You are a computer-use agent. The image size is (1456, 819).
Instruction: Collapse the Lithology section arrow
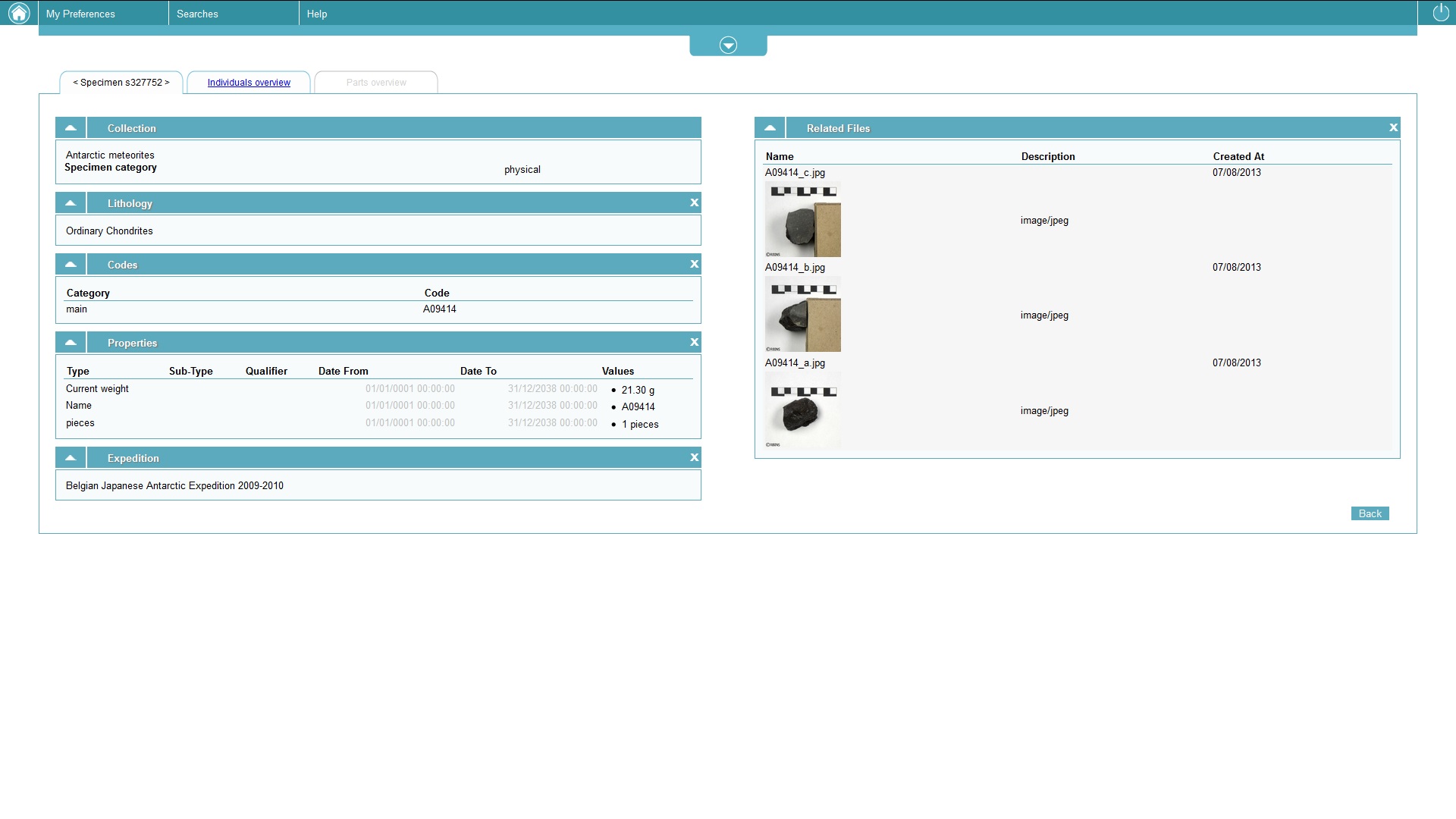coord(71,202)
